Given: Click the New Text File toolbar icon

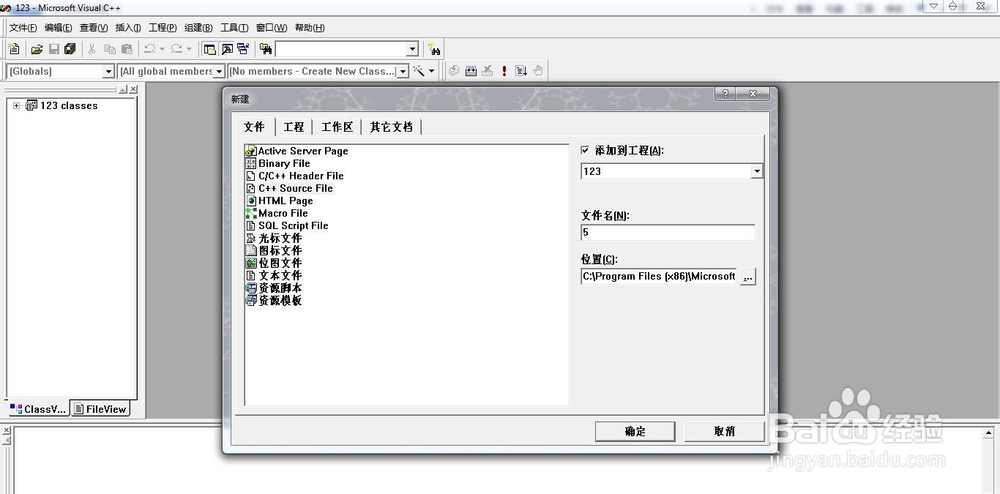Looking at the screenshot, I should pyautogui.click(x=14, y=49).
